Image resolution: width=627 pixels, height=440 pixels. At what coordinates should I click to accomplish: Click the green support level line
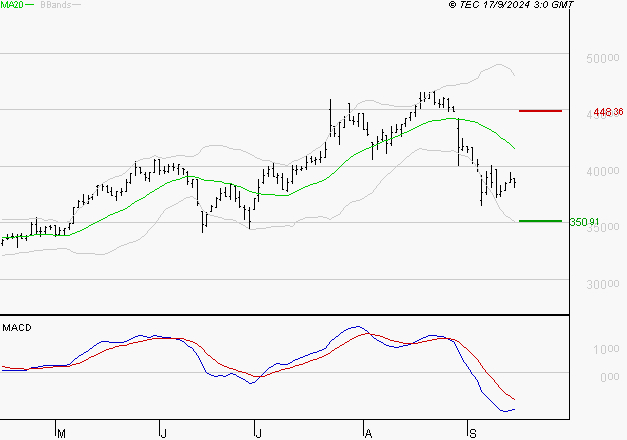[x=540, y=221]
